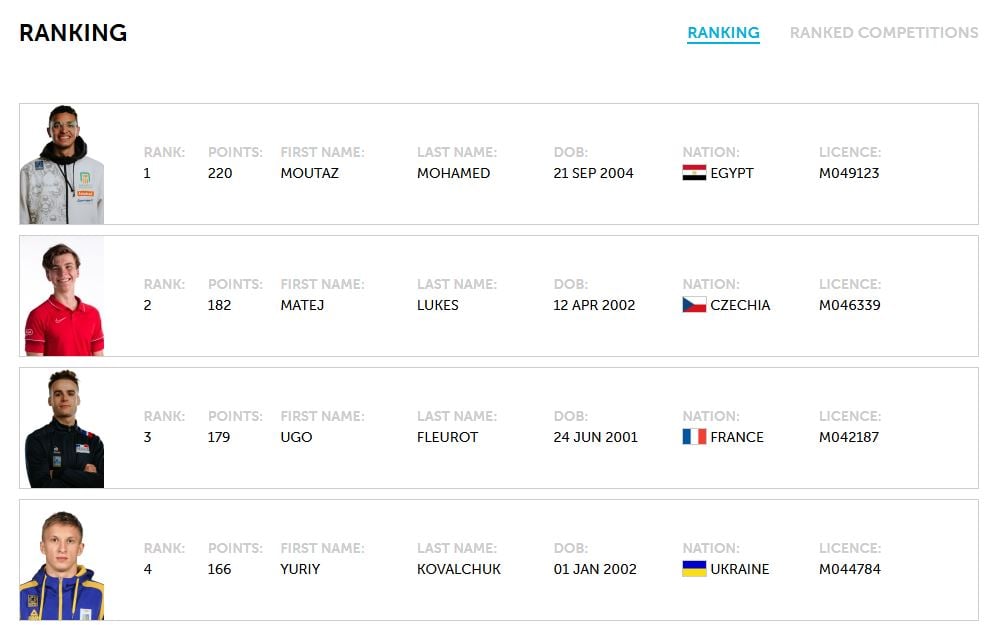Switch to the Ranking tab
1005x625 pixels.
click(x=723, y=33)
